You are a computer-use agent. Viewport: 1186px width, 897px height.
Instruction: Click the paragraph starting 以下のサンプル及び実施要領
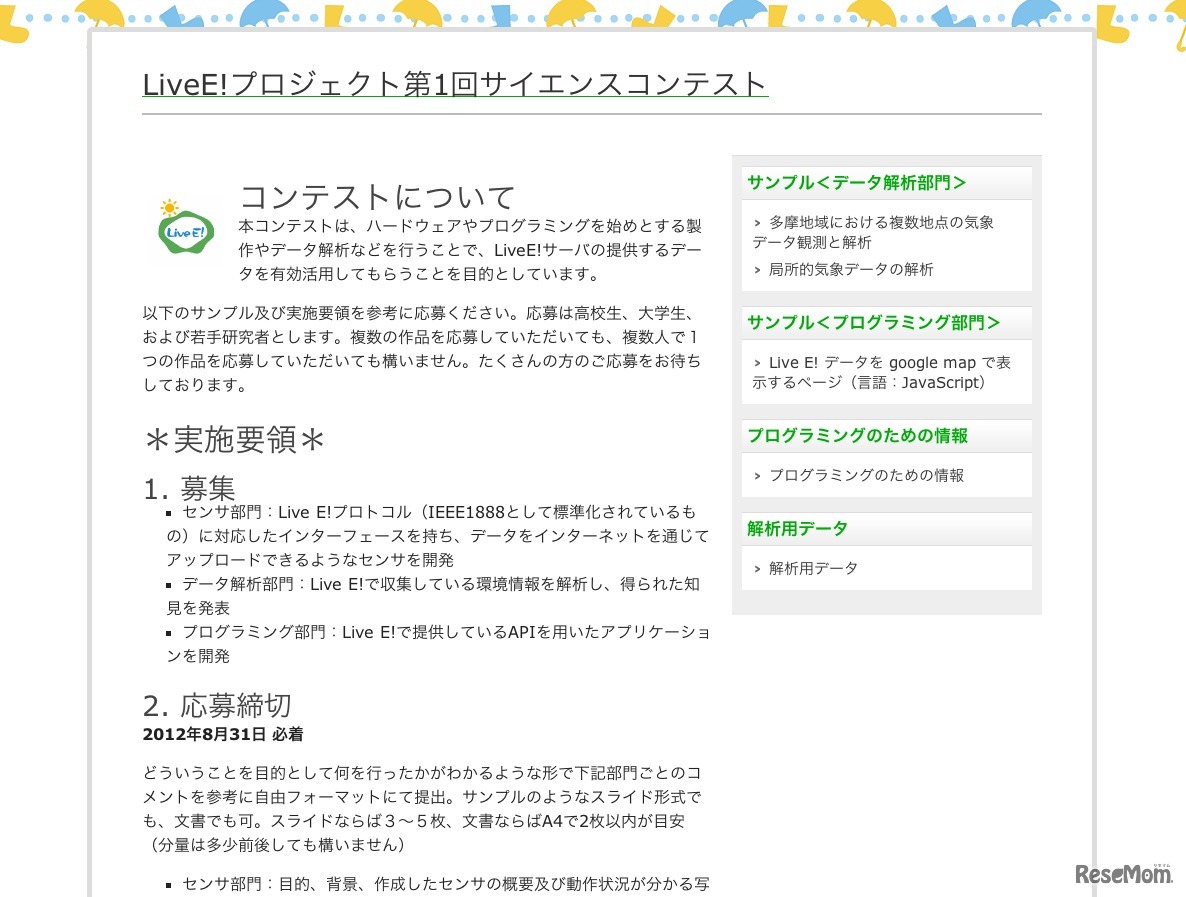[422, 349]
